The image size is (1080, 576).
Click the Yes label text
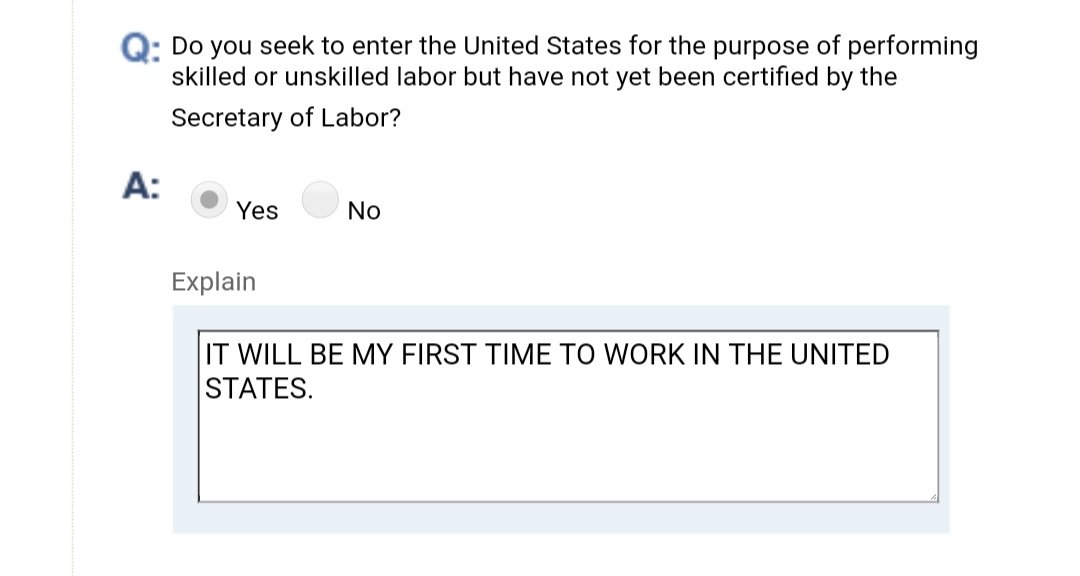click(257, 211)
